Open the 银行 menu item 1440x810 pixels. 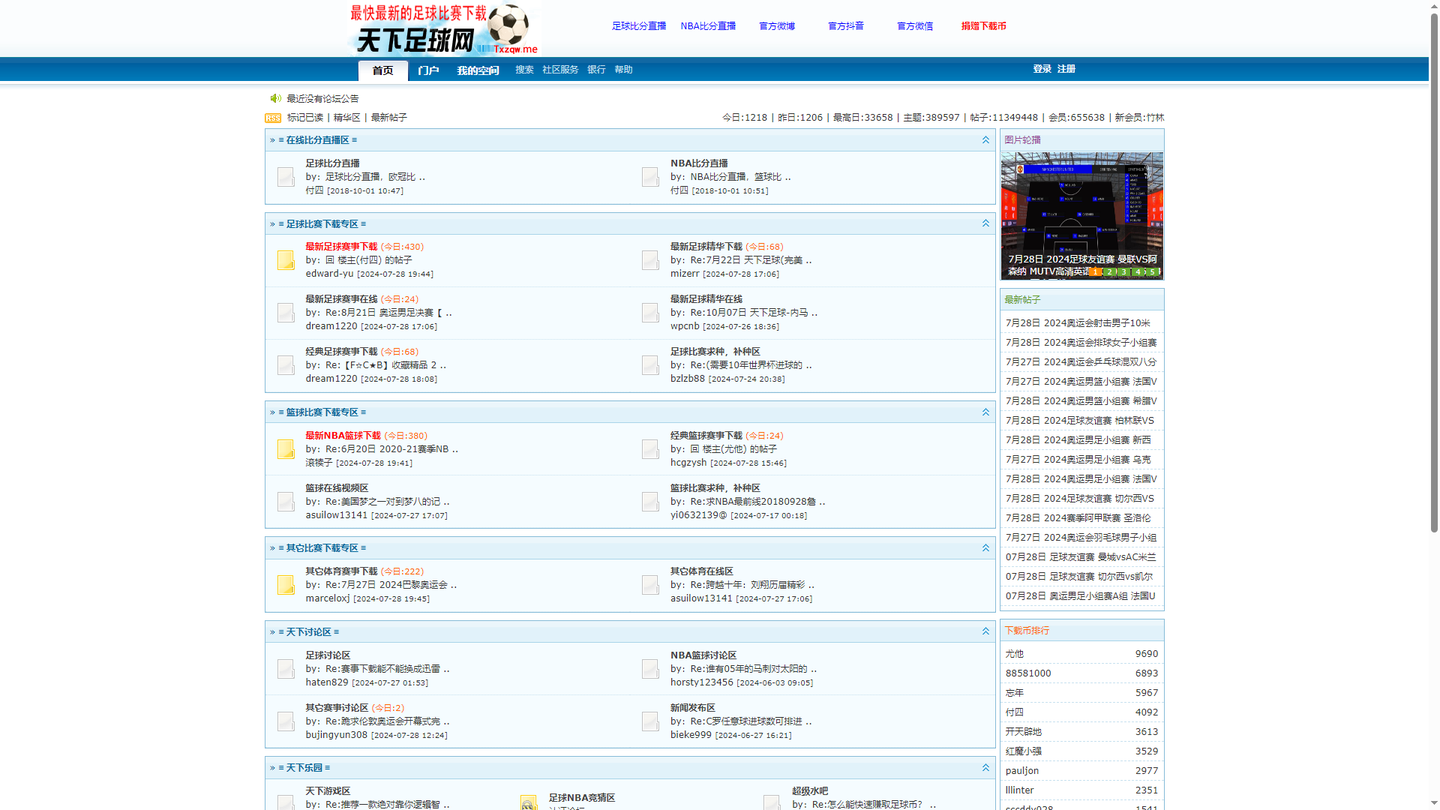pyautogui.click(x=597, y=70)
